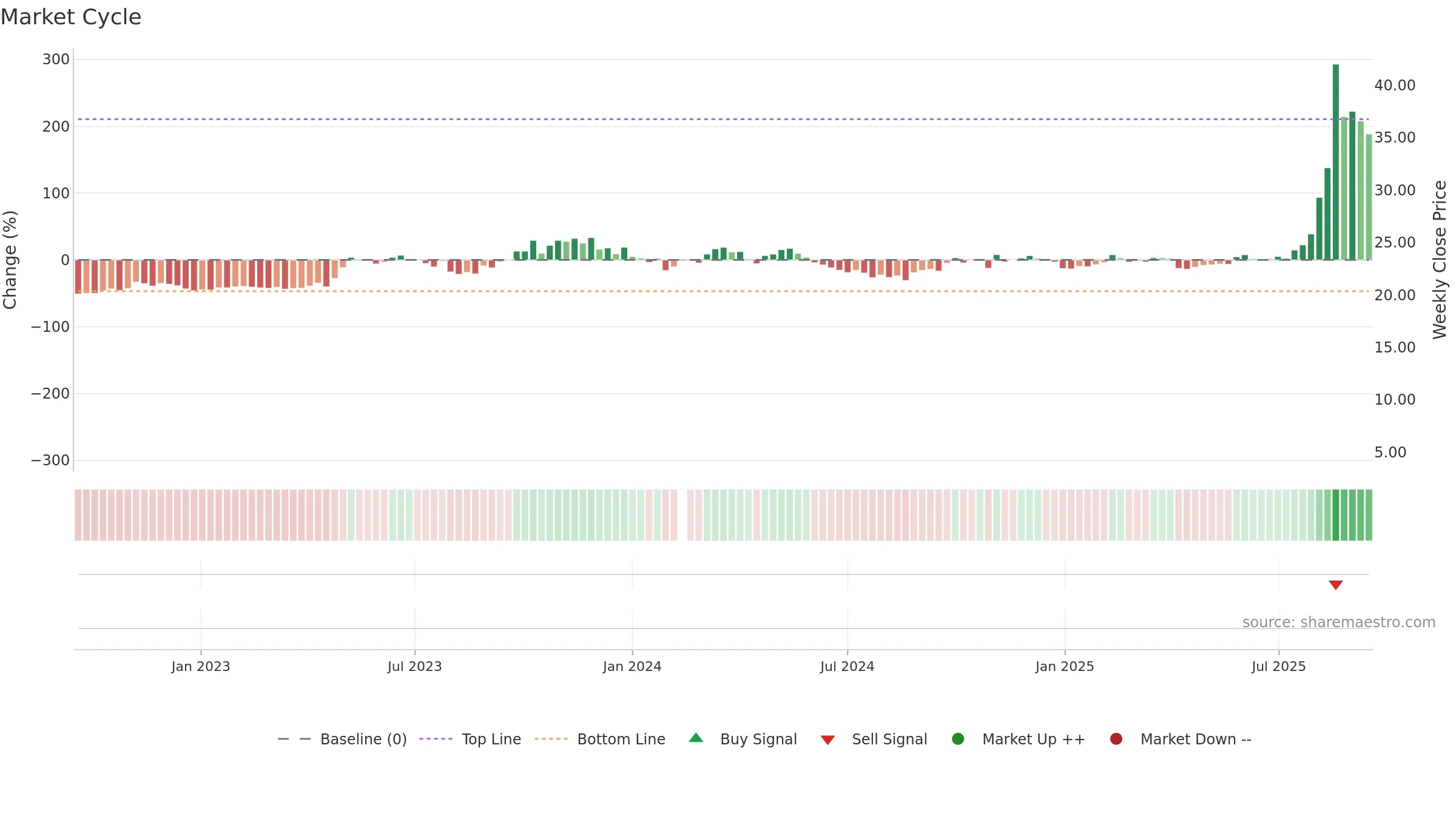The height and width of the screenshot is (819, 1456).
Task: Click the green Market Up circle icon
Action: [x=958, y=739]
